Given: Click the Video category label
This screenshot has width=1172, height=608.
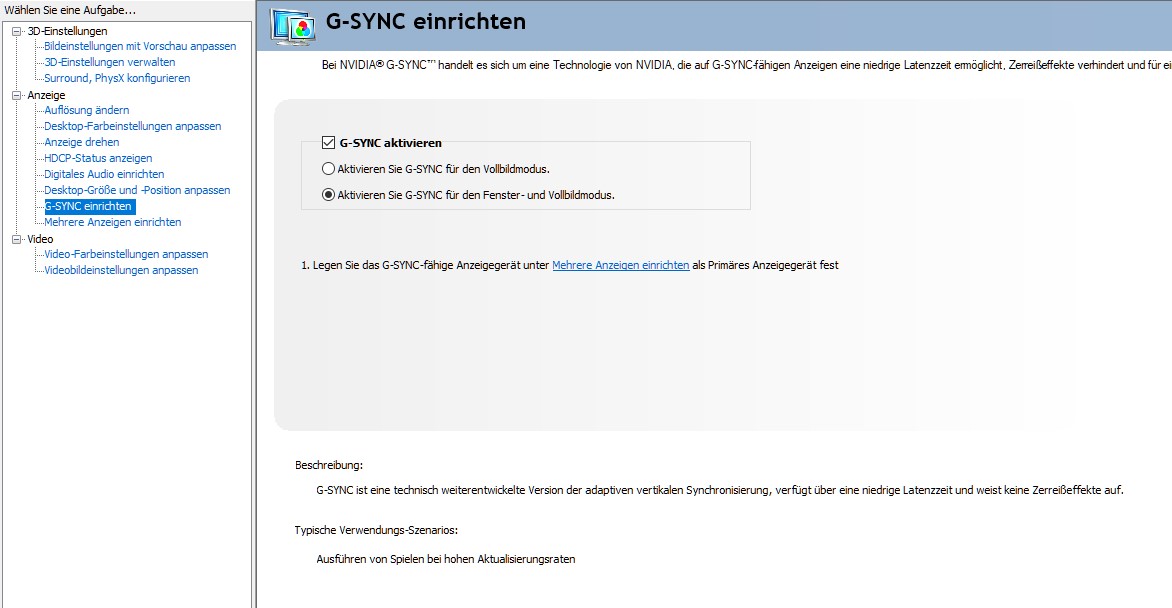Looking at the screenshot, I should click(x=40, y=239).
